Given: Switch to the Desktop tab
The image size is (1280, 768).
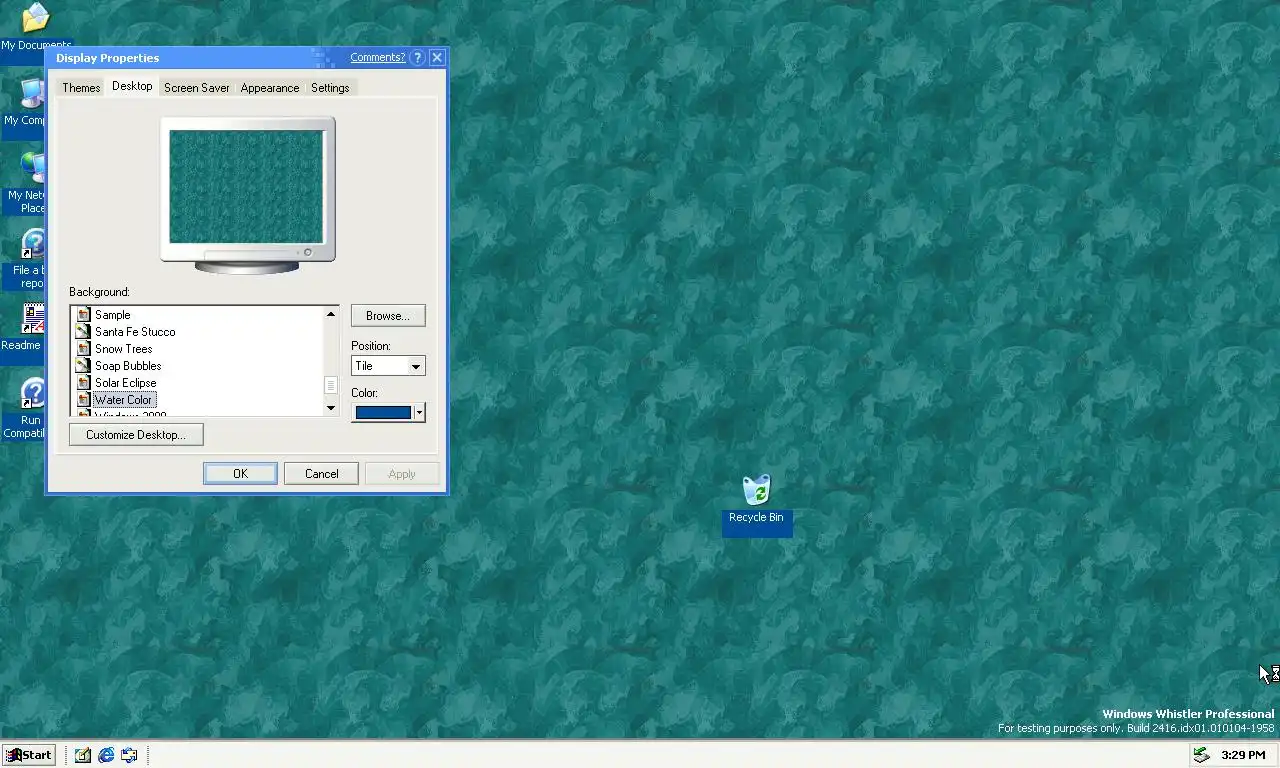Looking at the screenshot, I should coord(132,86).
